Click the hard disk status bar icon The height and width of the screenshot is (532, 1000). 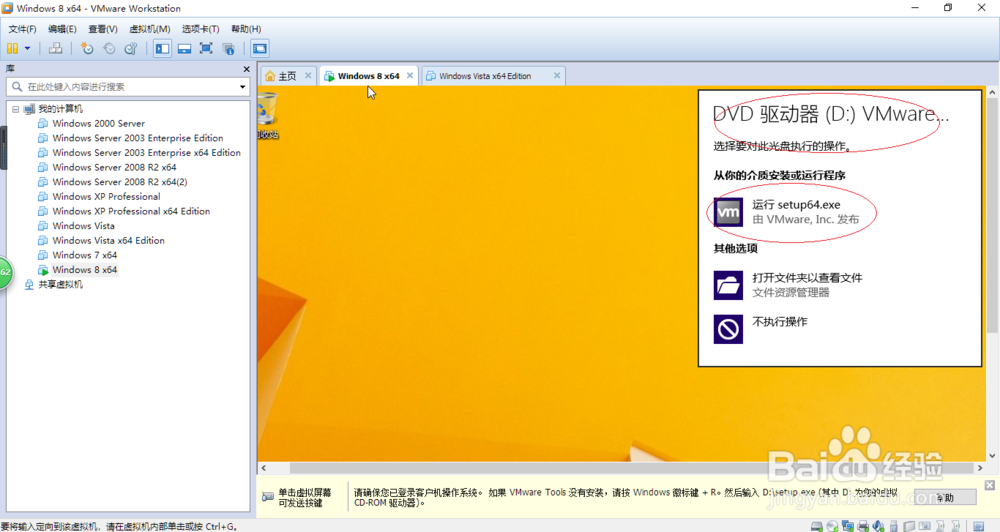(x=816, y=526)
